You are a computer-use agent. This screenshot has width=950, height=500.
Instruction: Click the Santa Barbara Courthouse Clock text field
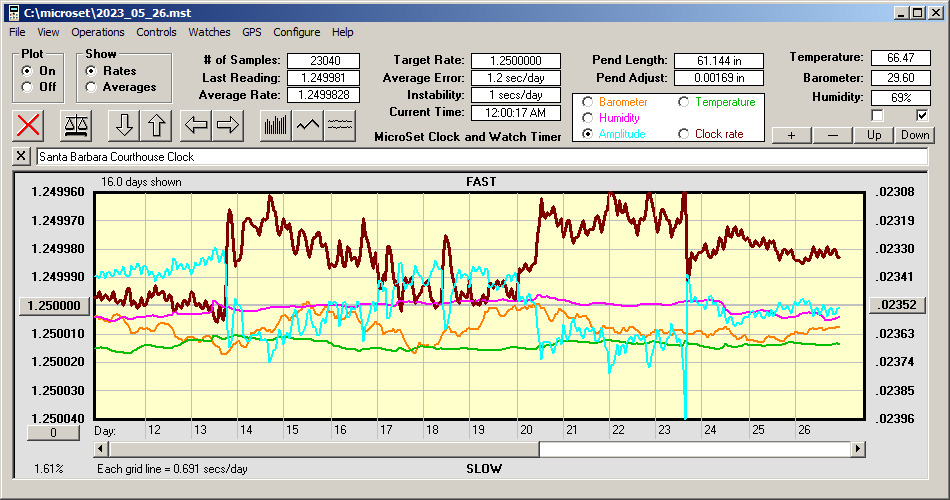click(480, 157)
